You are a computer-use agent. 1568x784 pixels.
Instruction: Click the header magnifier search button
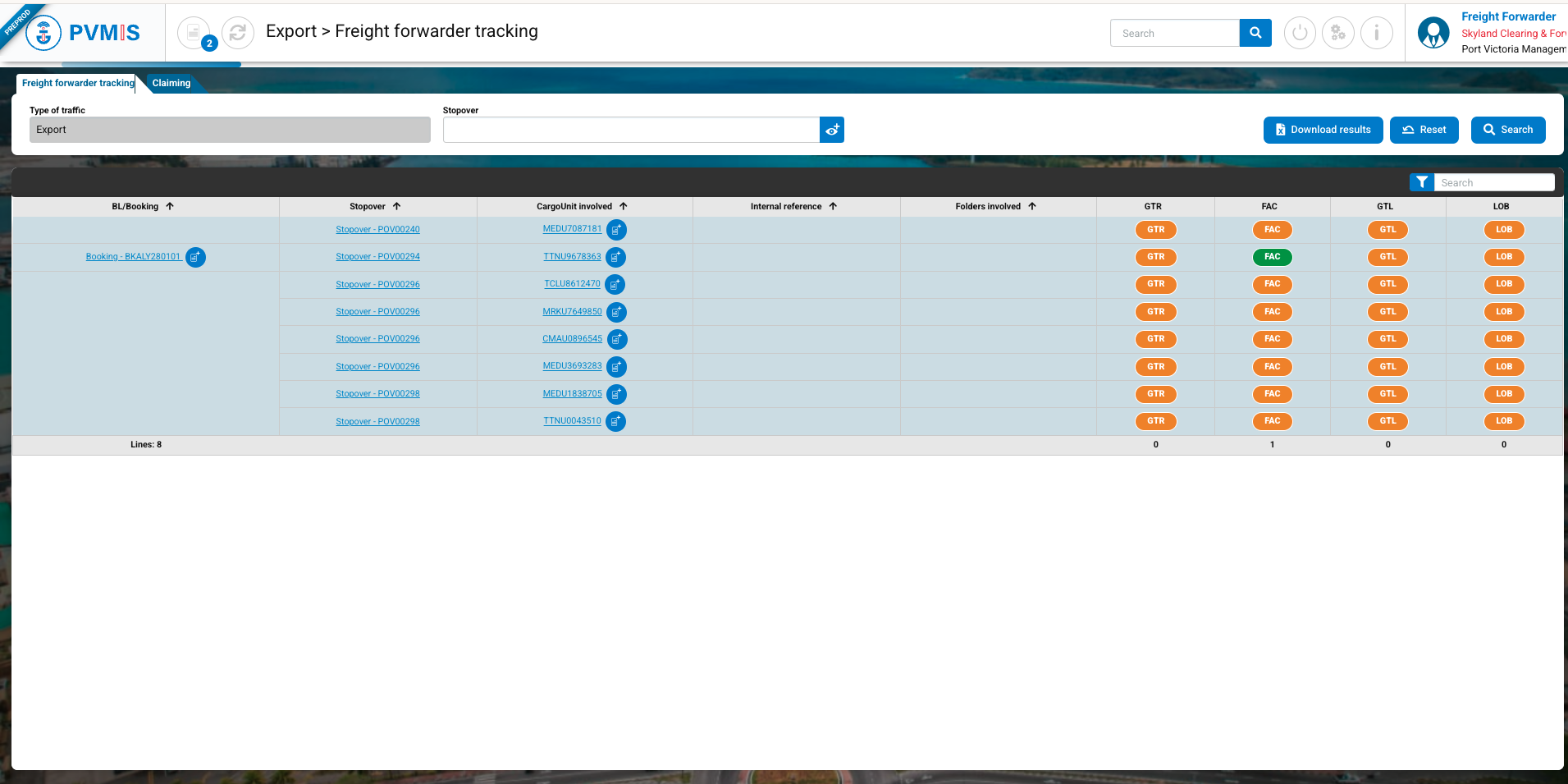click(1255, 33)
